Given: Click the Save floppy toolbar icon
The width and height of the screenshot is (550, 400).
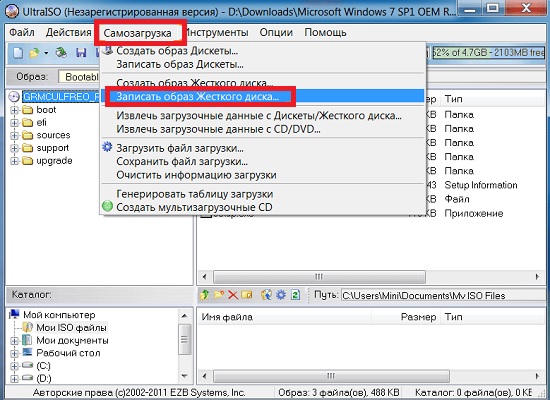Looking at the screenshot, I should (81, 53).
